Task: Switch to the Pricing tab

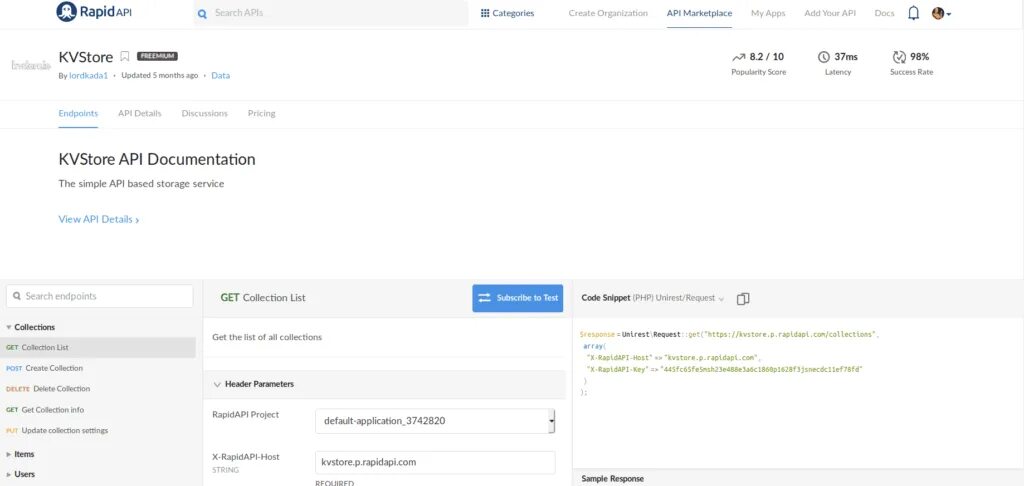Action: [261, 113]
